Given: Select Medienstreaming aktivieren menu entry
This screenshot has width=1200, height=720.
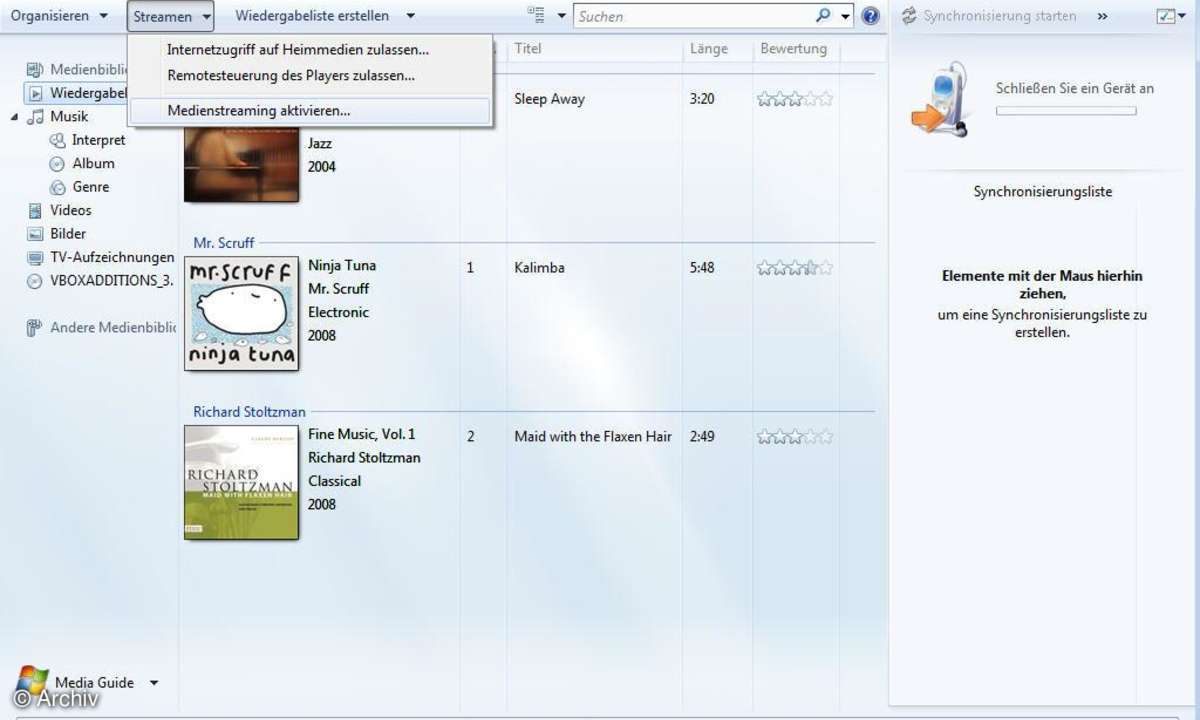Looking at the screenshot, I should point(310,111).
